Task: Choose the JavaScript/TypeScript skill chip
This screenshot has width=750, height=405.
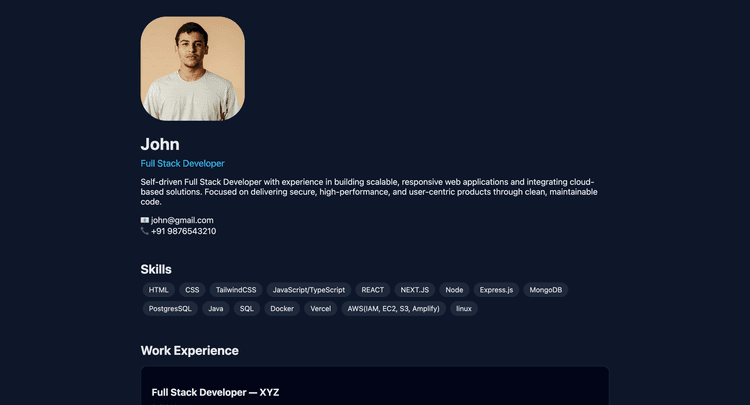Action: 309,290
